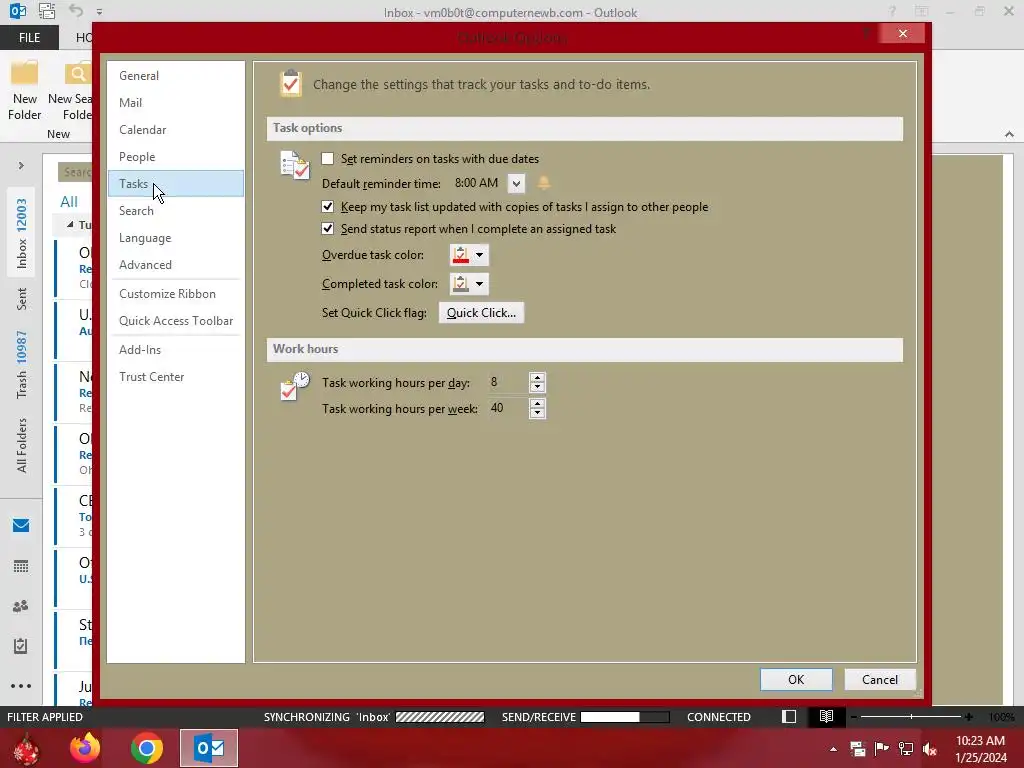Click zoom out minus on status bar
This screenshot has height=768, width=1024.
[x=854, y=717]
